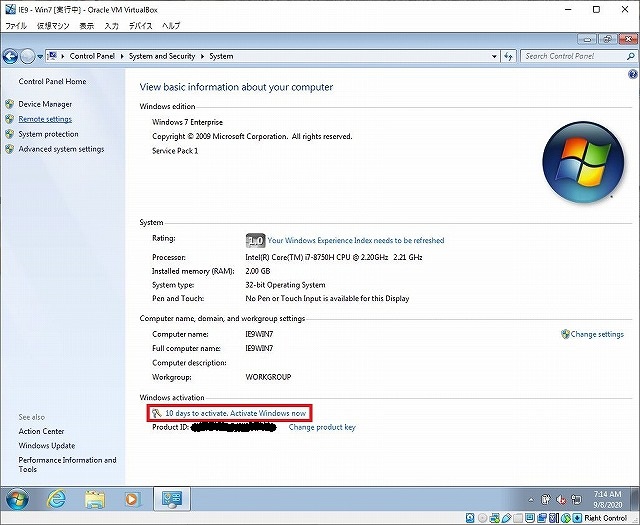This screenshot has width=640, height=525.
Task: Click the System control panel taskbar button
Action: click(172, 499)
